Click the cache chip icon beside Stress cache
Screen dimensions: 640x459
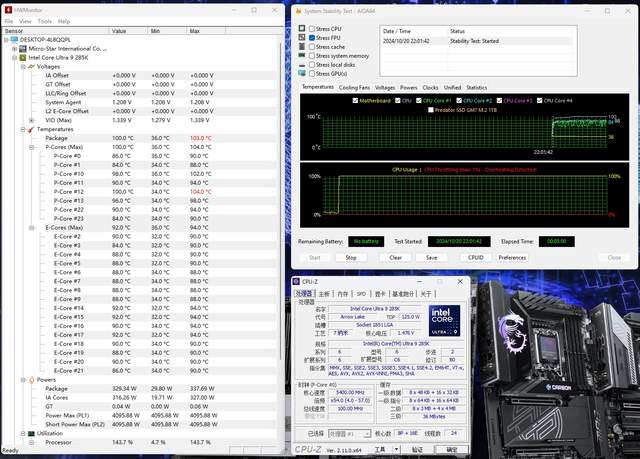(x=302, y=47)
